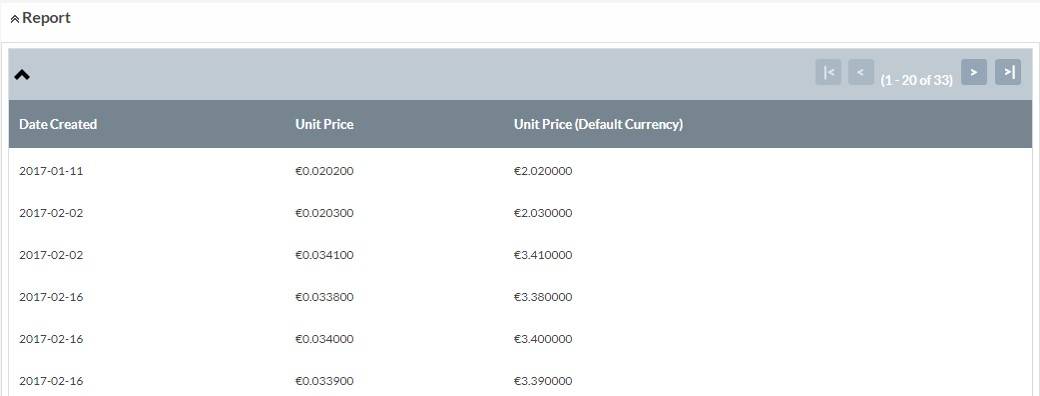Viewport: 1040px width, 396px height.
Task: Sort by Date Created column header
Action: [x=58, y=124]
